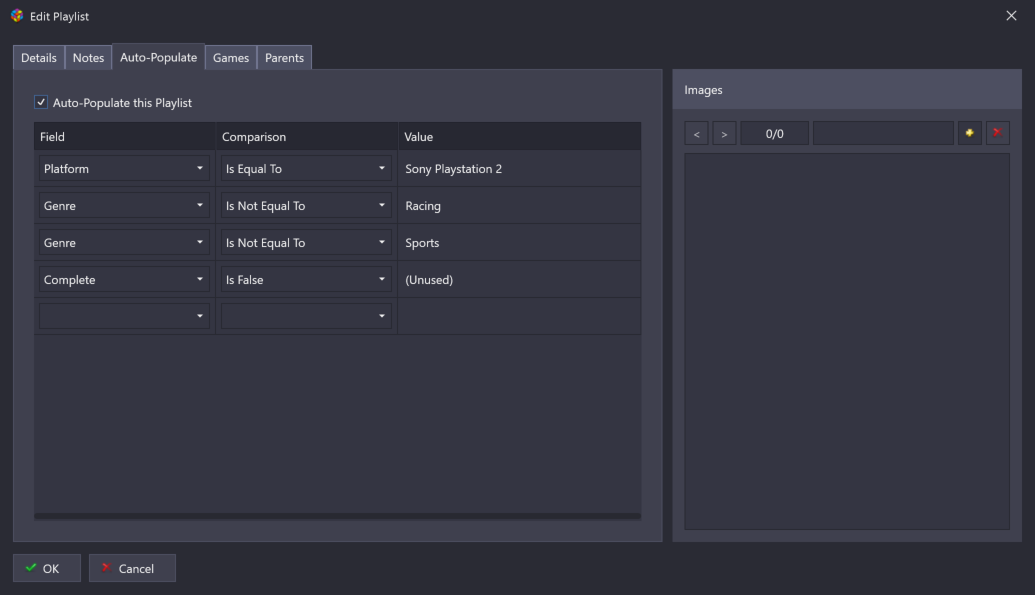Open the Is Equal To comparison dropdown
This screenshot has height=595, width=1035.
point(306,169)
